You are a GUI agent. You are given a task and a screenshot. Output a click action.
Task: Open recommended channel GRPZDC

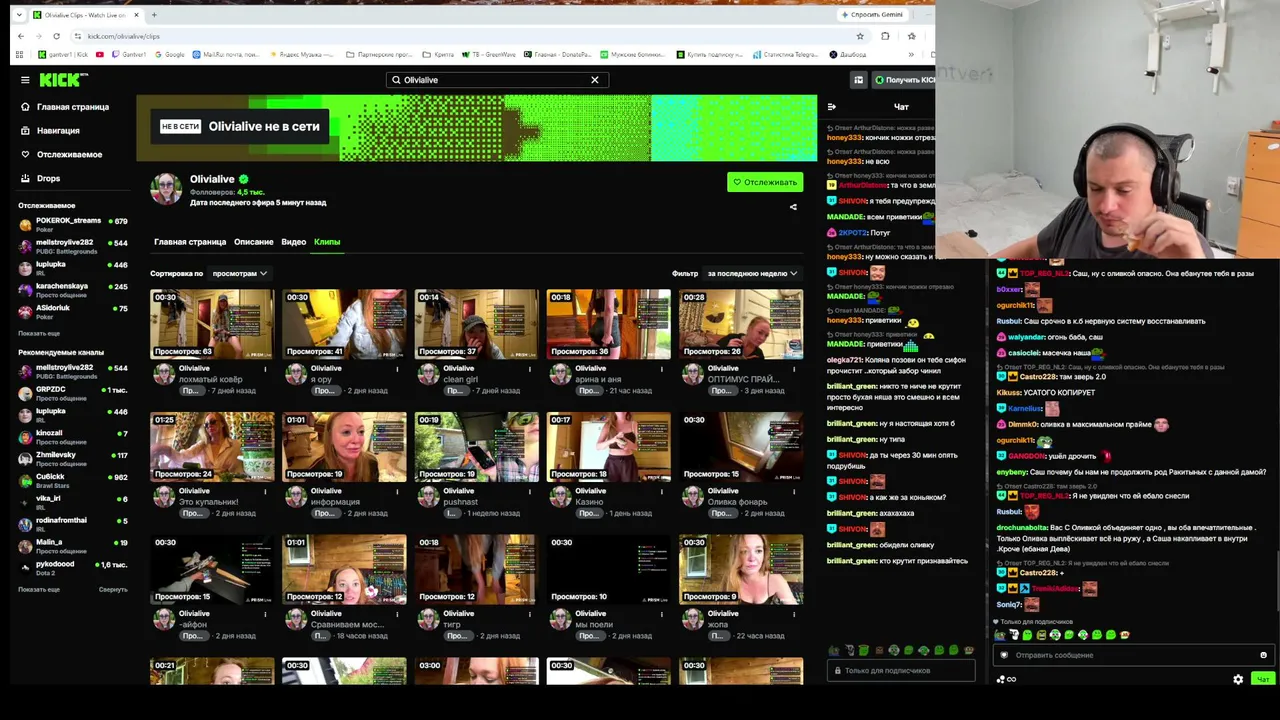point(73,393)
